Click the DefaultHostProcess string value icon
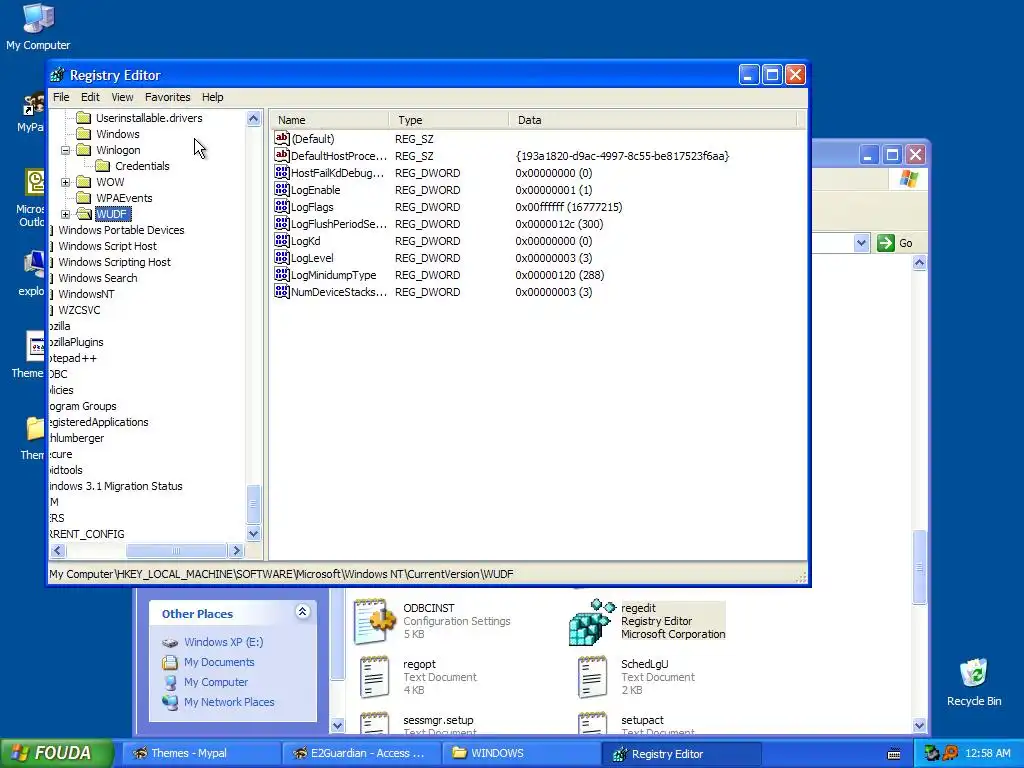Image resolution: width=1024 pixels, height=768 pixels. pyautogui.click(x=281, y=155)
